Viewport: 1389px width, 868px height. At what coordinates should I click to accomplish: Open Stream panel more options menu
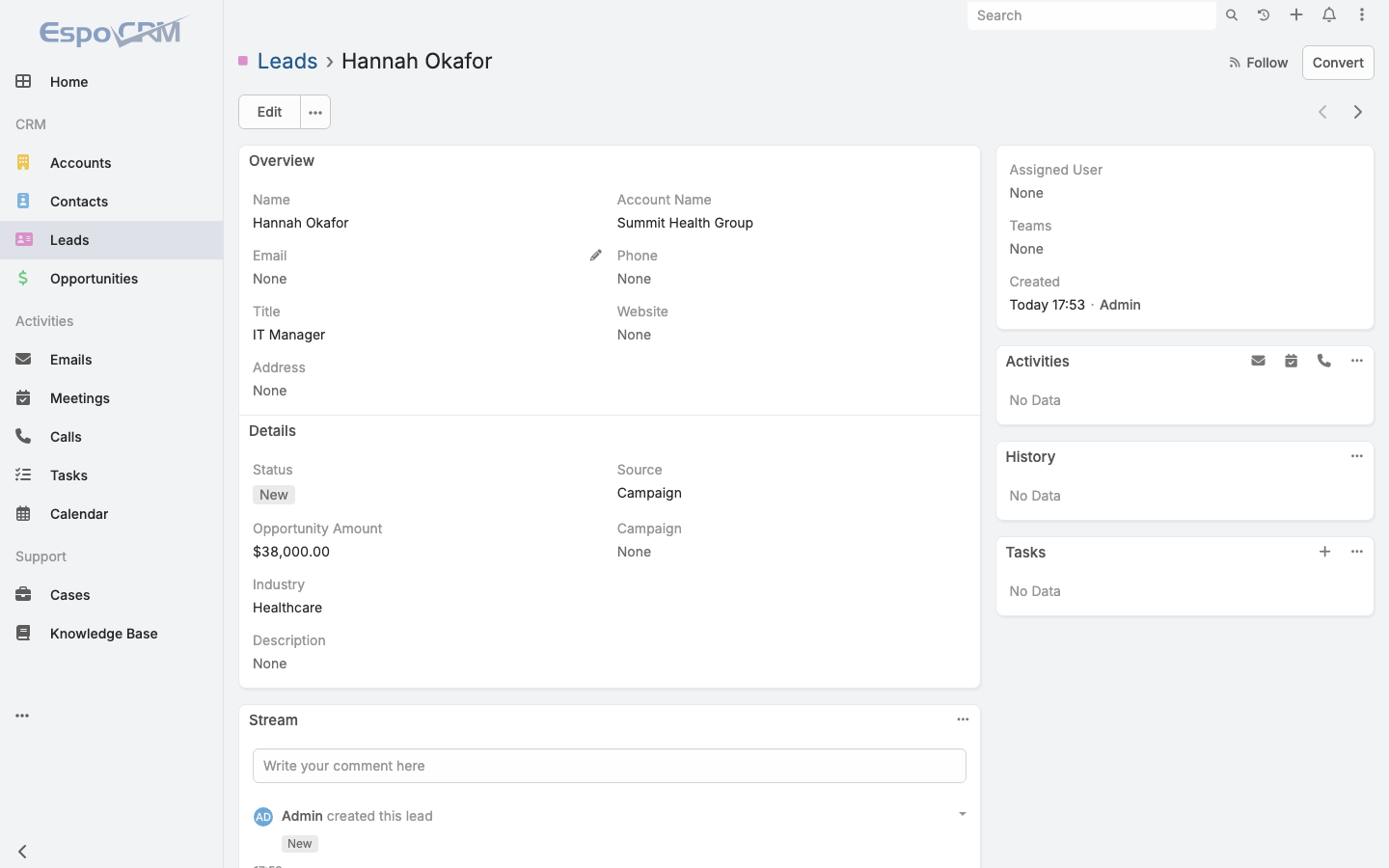(x=963, y=719)
